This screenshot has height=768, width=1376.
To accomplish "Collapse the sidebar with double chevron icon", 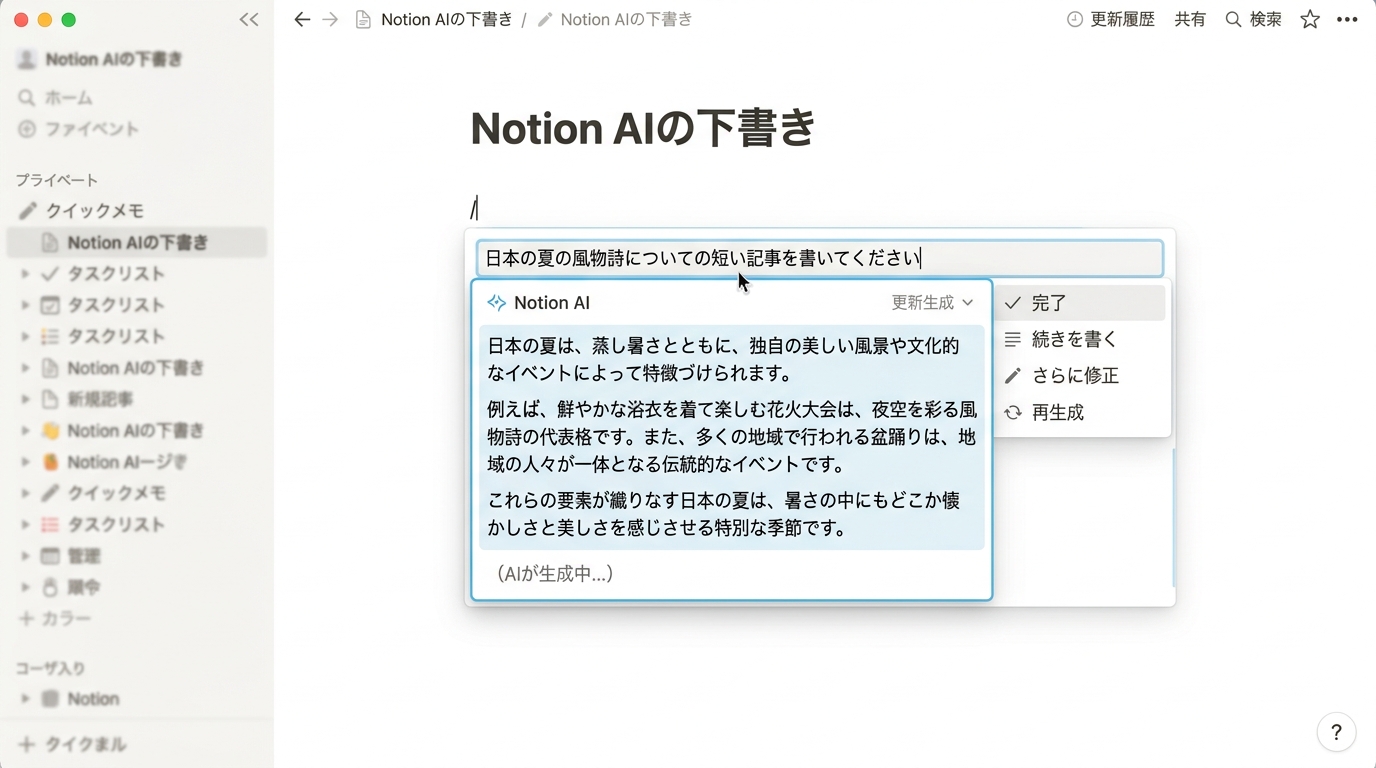I will click(x=249, y=20).
